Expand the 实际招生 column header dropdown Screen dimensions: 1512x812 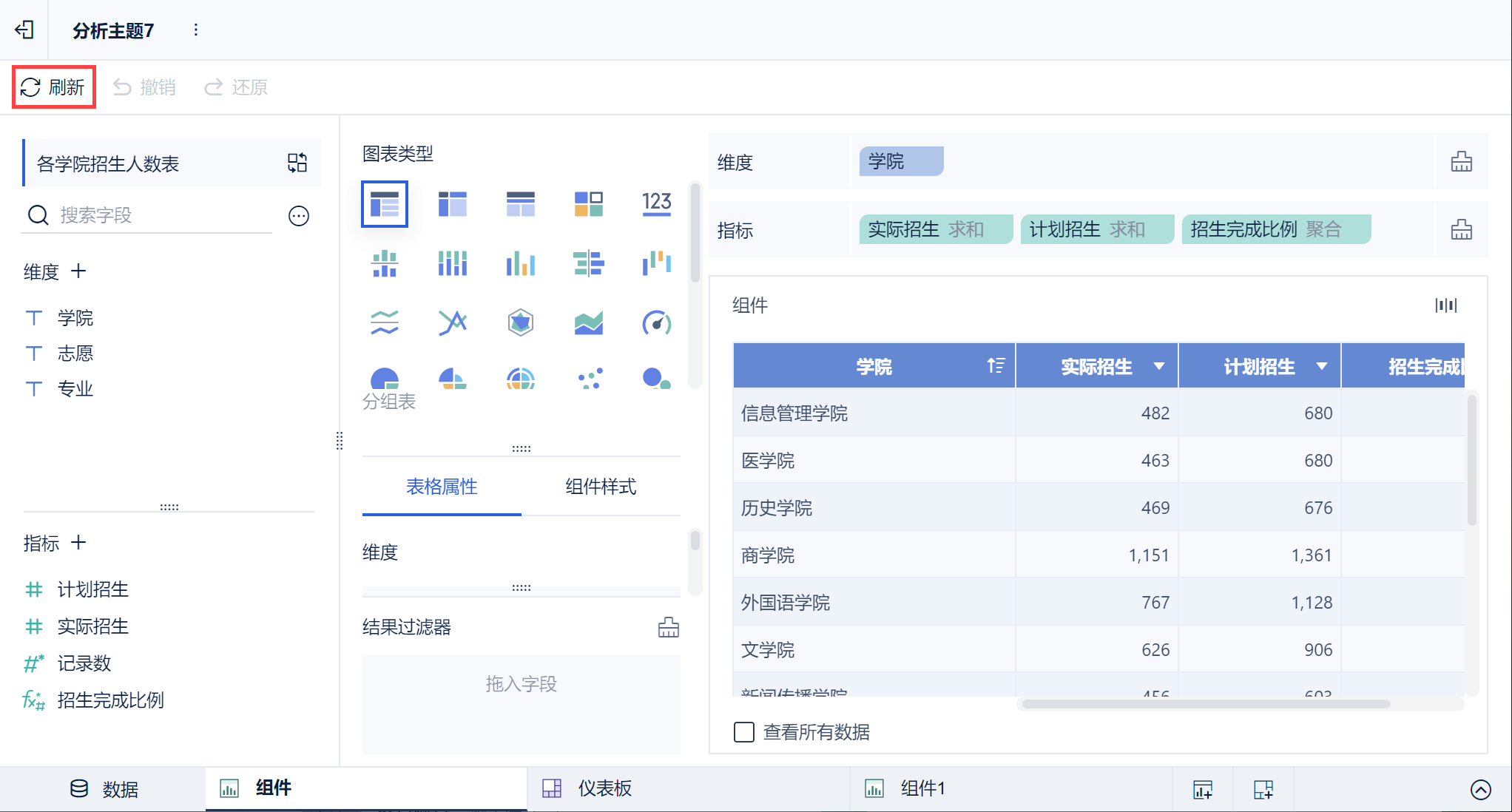coord(1159,366)
